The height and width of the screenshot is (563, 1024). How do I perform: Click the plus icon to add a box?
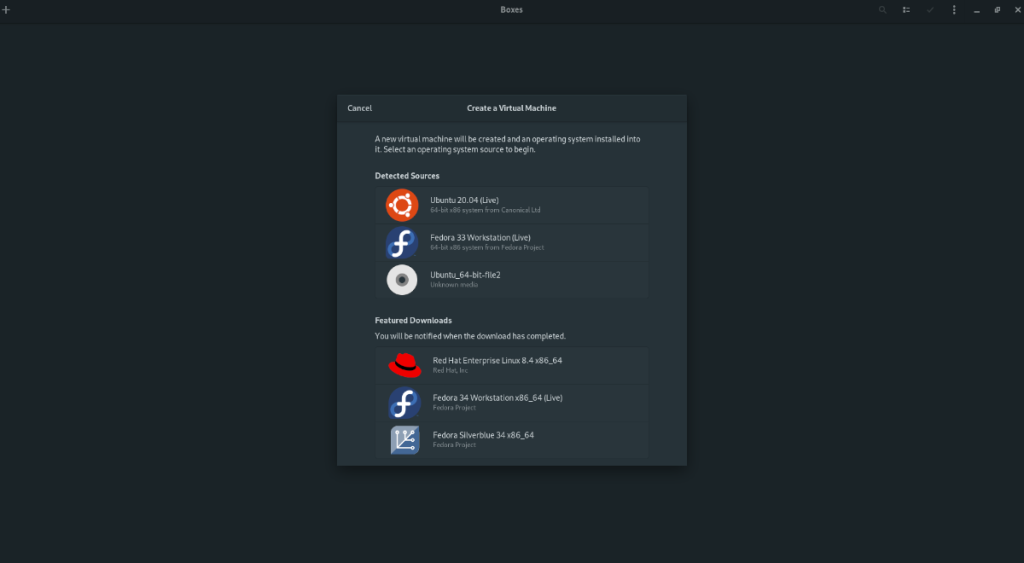(6, 10)
